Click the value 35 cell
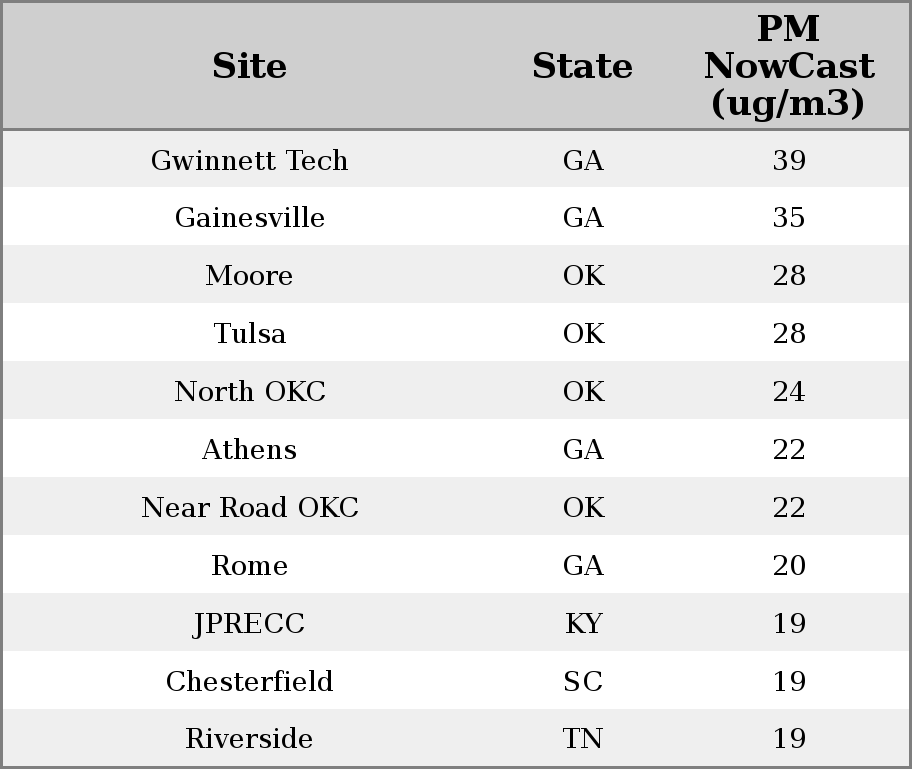Image resolution: width=912 pixels, height=769 pixels. [x=789, y=218]
